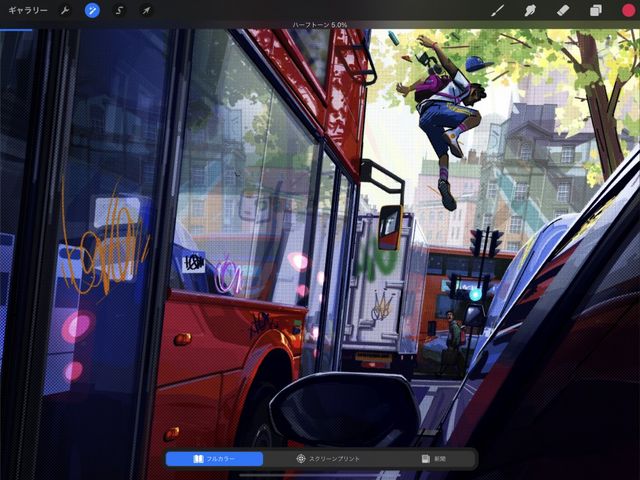Choose 新聞 newspaper halftone mode
This screenshot has width=640, height=480.
click(x=433, y=459)
